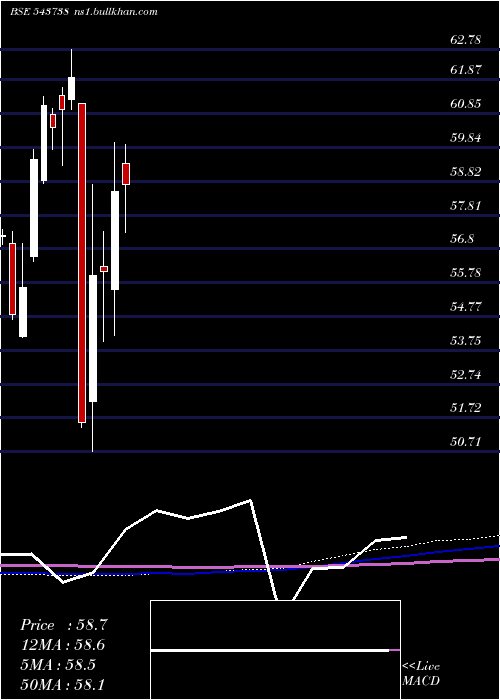Click the BSE ticker code header text
Screen dimensions: 500x700
point(39,12)
